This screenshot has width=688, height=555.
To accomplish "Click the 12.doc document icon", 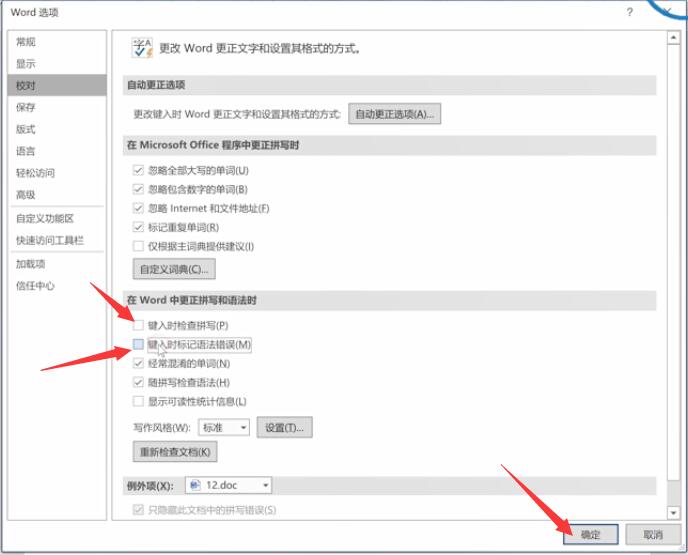I will click(x=196, y=485).
